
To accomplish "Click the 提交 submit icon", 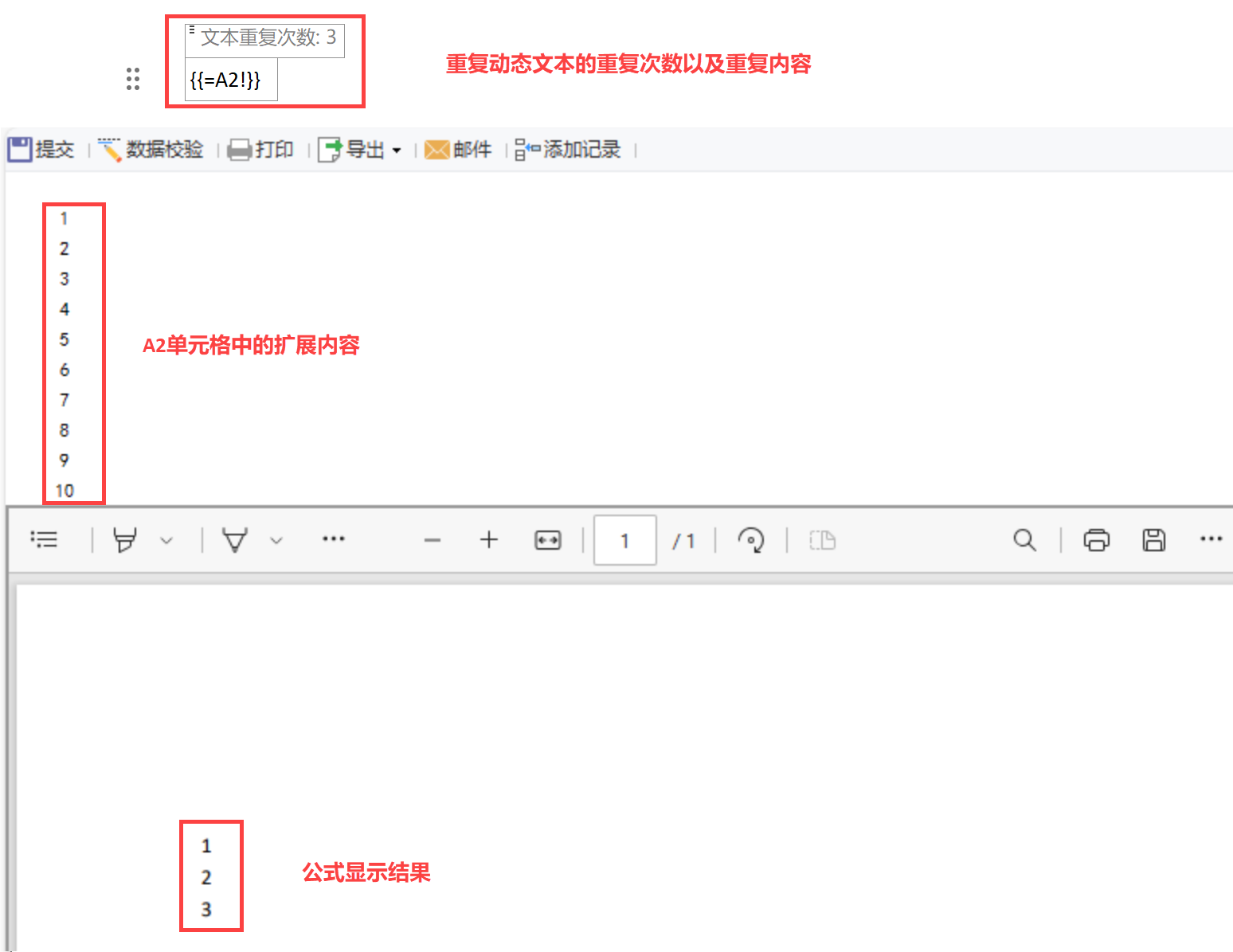I will 20,149.
